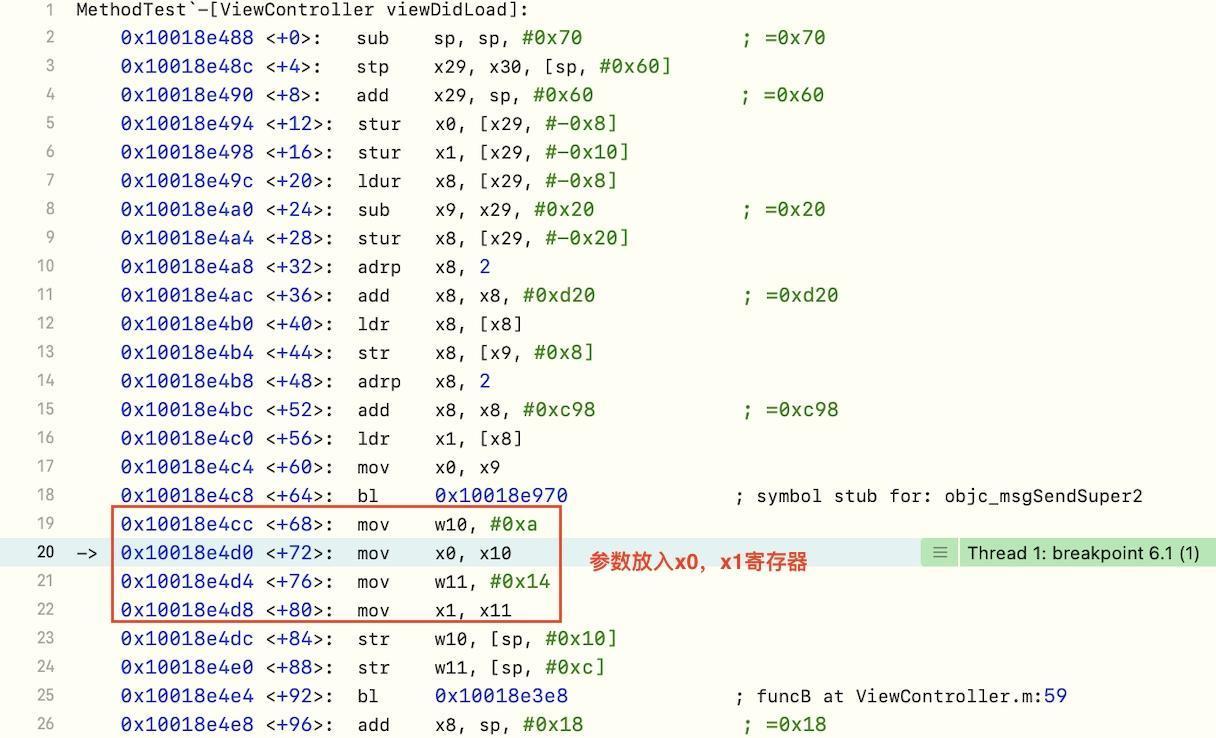
Task: Click the program counter arrow on line 20
Action: 87,553
